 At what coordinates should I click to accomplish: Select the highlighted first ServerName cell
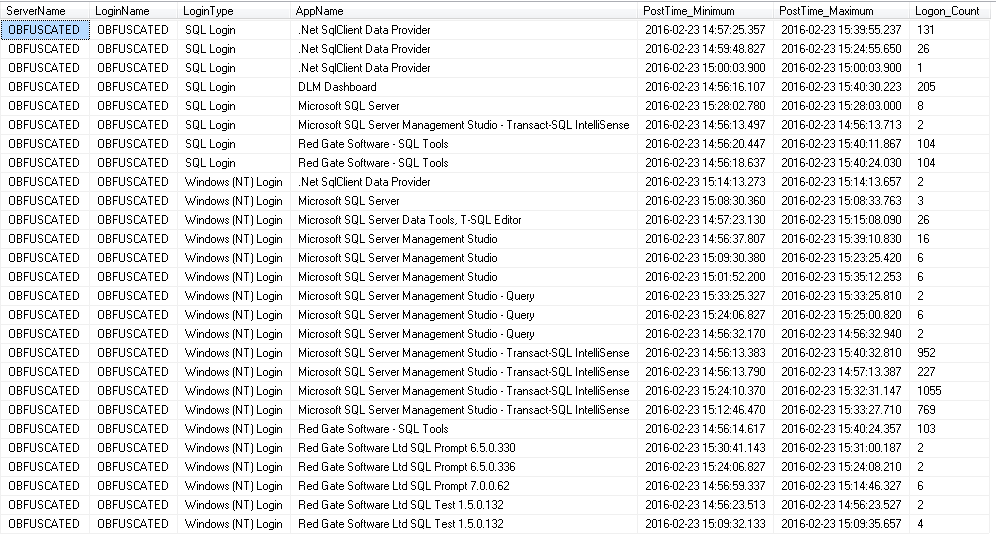44,30
